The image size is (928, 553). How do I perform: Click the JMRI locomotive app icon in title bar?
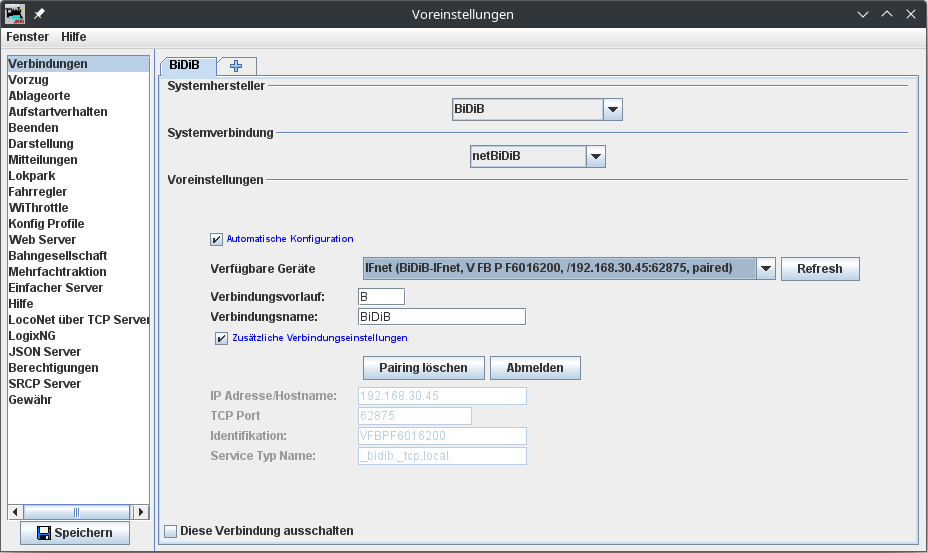point(15,14)
